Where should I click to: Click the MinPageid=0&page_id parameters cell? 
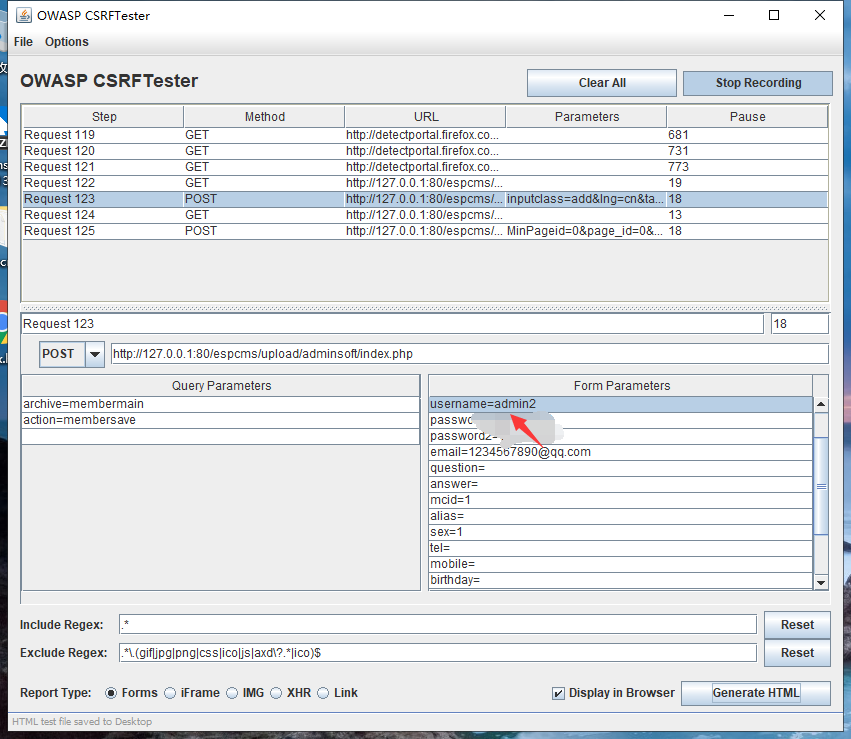(586, 231)
